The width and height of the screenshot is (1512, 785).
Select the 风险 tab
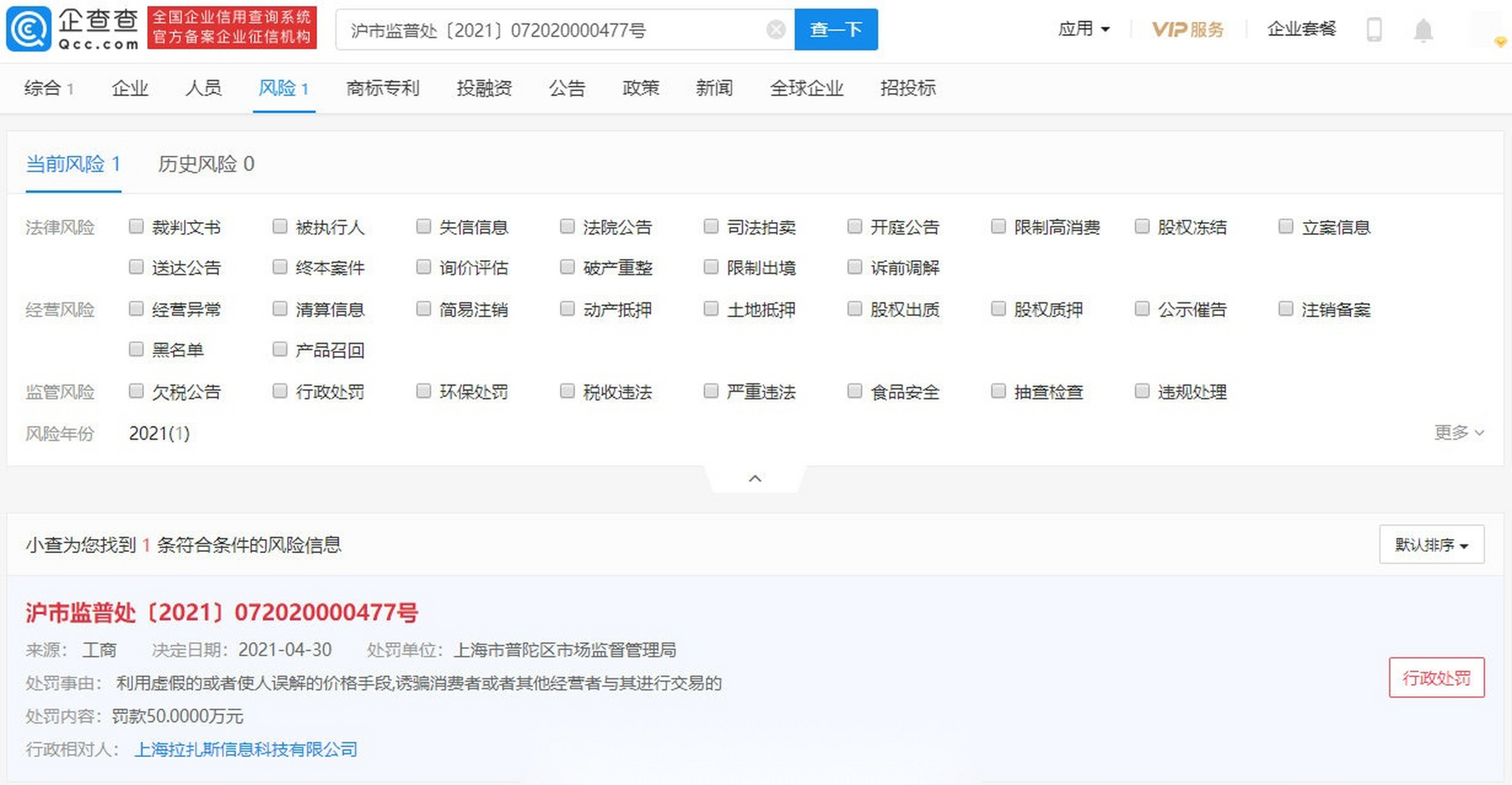[283, 88]
